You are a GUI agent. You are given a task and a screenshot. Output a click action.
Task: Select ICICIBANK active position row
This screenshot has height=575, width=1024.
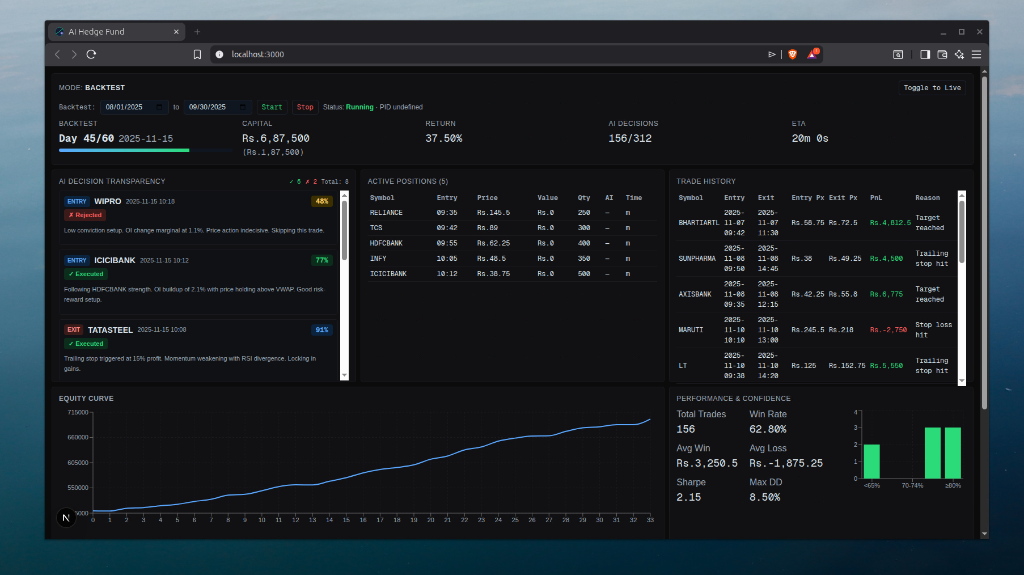click(511, 274)
